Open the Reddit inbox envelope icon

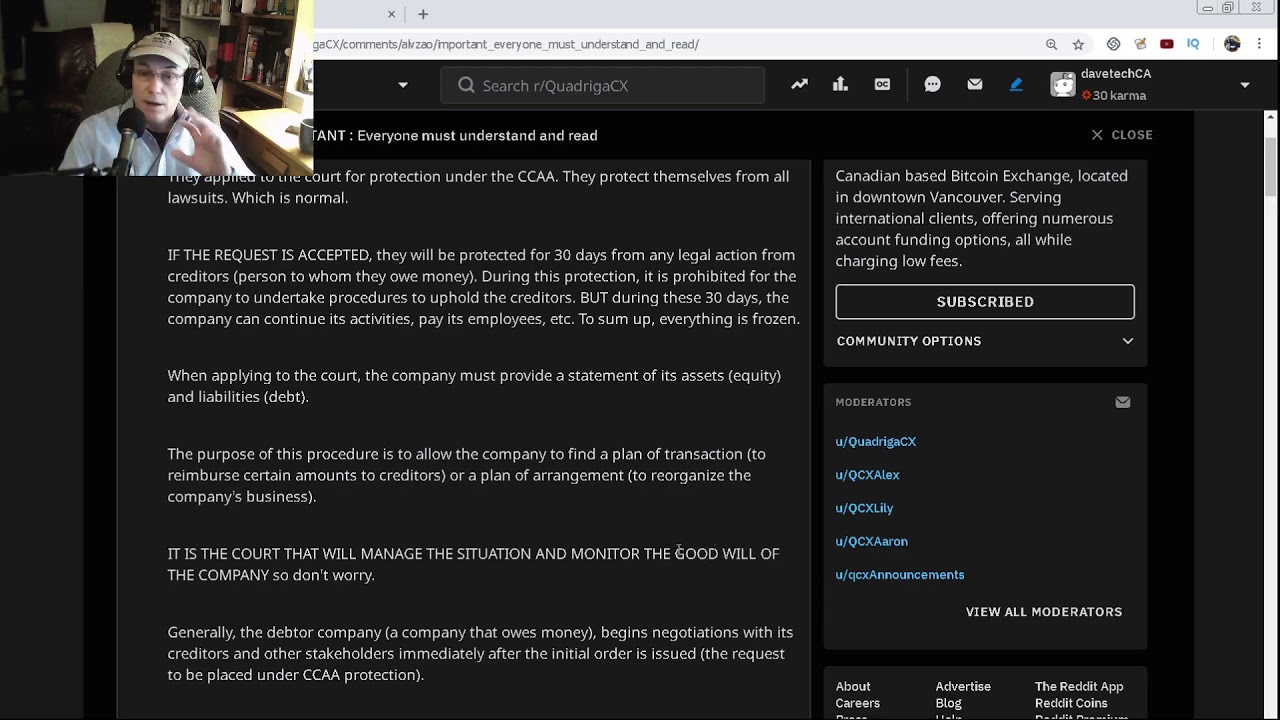pos(975,85)
